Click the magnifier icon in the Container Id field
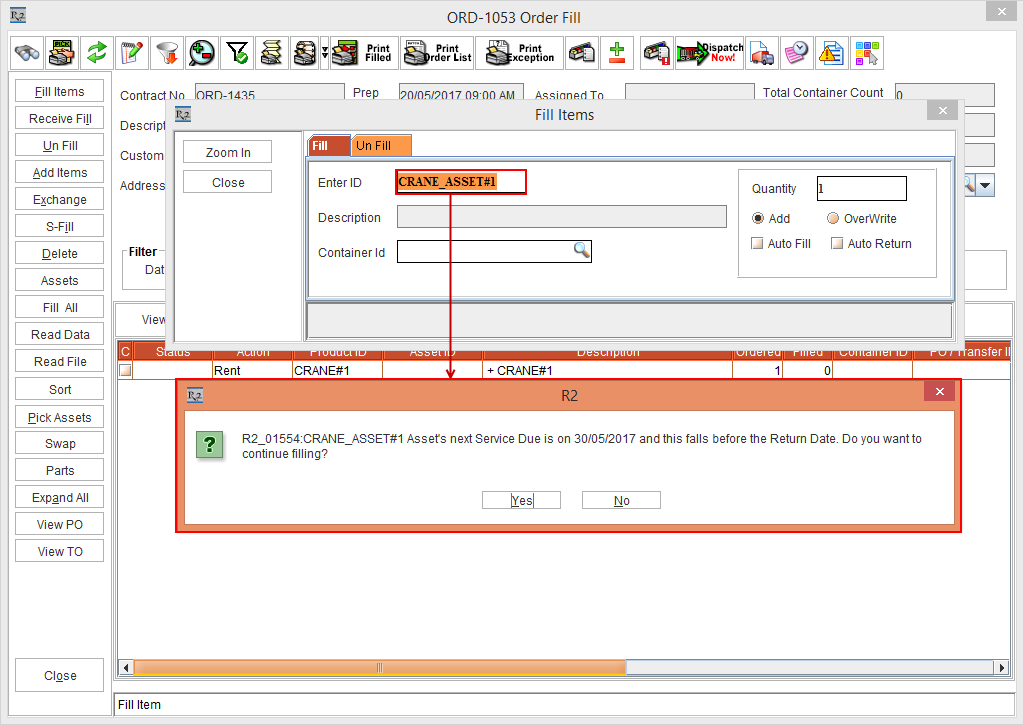The width and height of the screenshot is (1024, 725). coord(581,251)
